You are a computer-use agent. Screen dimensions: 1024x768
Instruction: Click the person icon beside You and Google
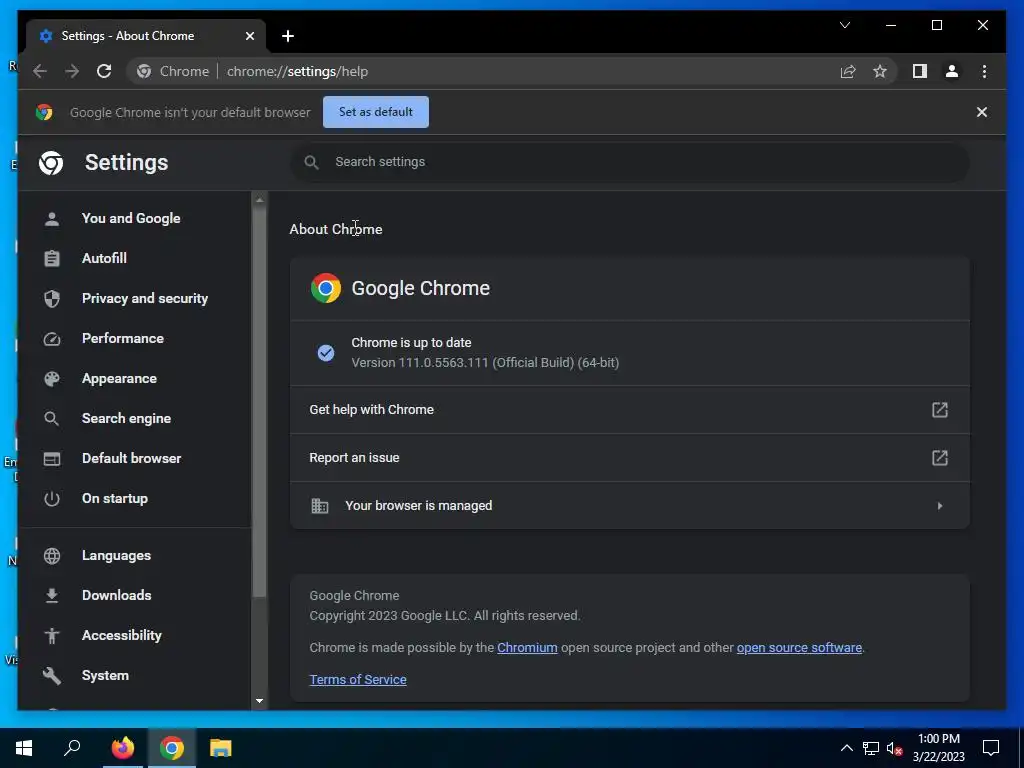[52, 219]
